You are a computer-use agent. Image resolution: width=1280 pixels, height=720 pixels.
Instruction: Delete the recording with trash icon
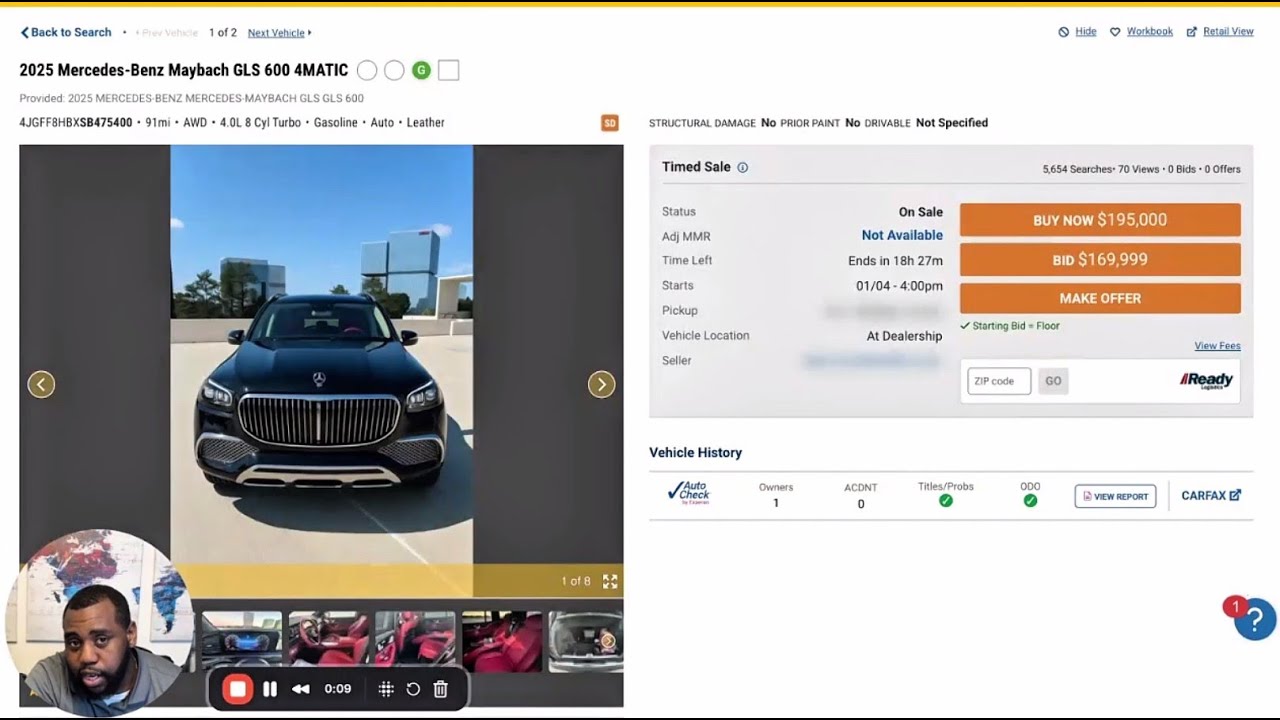(x=440, y=689)
